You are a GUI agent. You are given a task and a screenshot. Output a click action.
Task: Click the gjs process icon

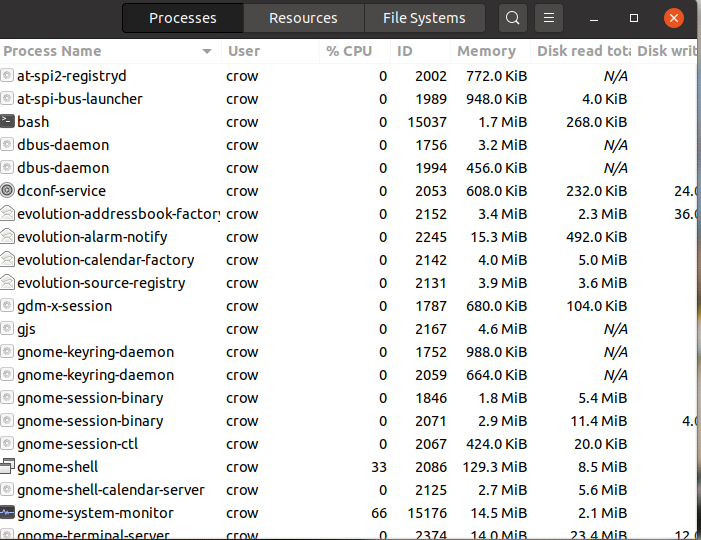point(7,329)
